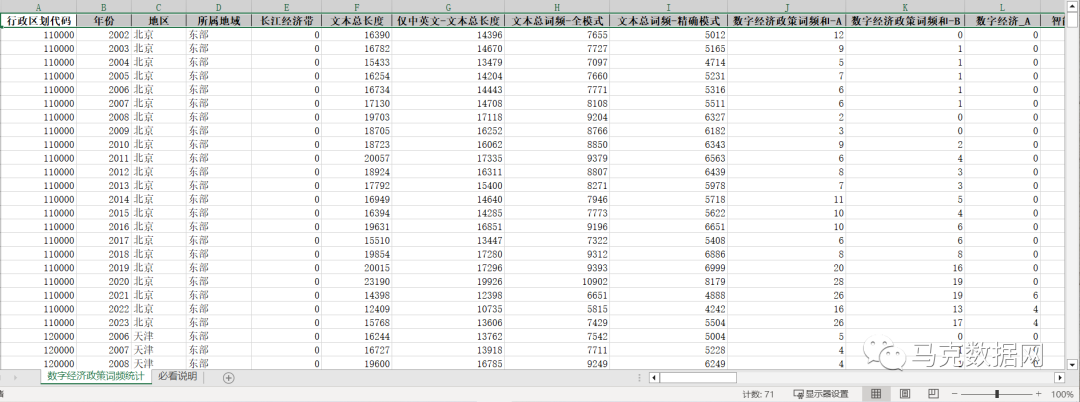Image resolution: width=1080 pixels, height=402 pixels.
Task: Open the 数字经济政策词频统计 sheet tab
Action: click(x=96, y=377)
